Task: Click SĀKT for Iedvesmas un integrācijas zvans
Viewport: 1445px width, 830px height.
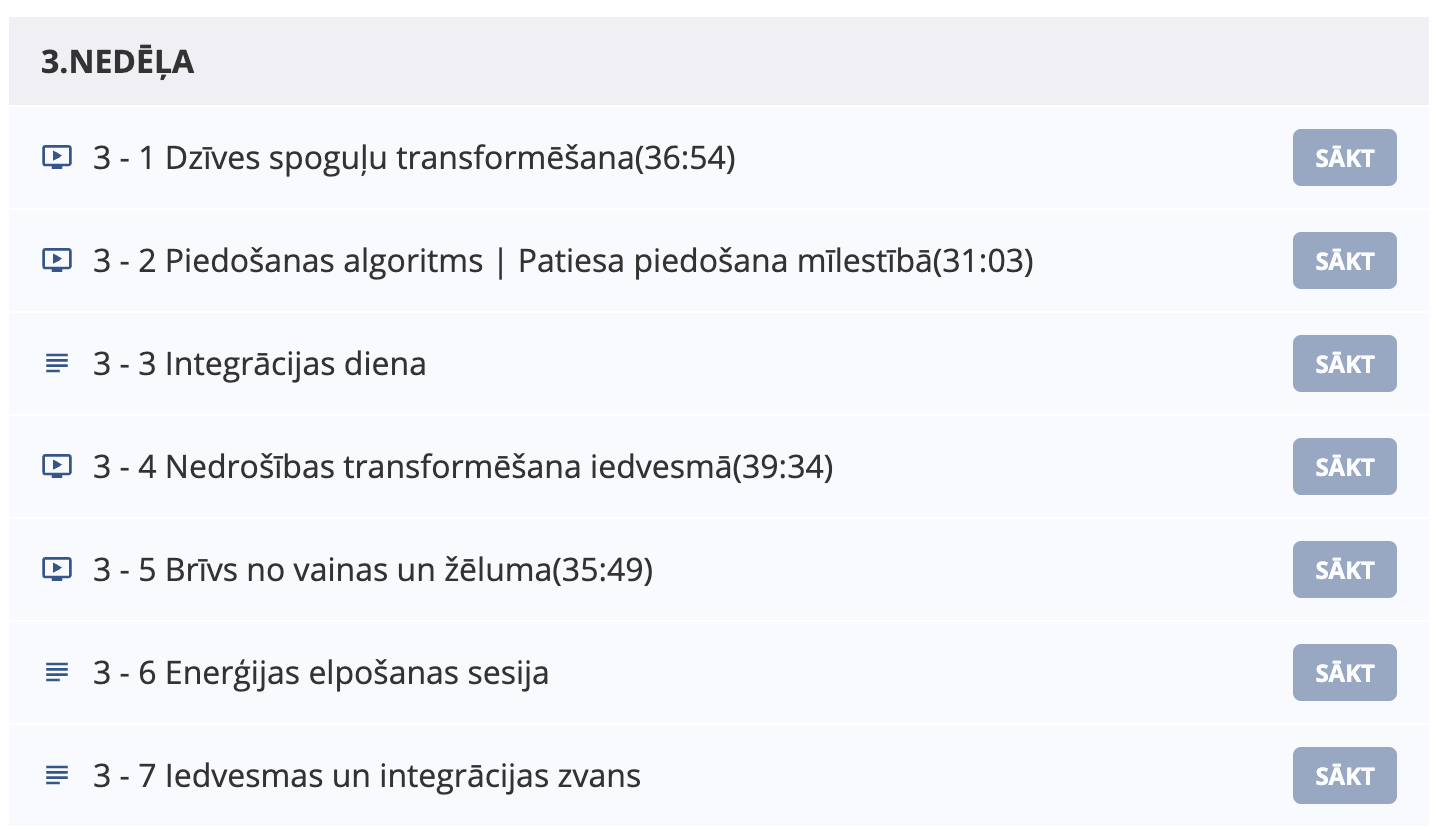Action: (1344, 776)
